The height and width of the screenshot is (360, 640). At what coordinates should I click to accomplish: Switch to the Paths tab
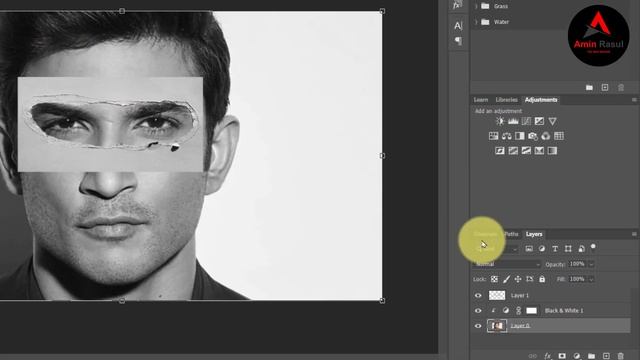tap(511, 234)
